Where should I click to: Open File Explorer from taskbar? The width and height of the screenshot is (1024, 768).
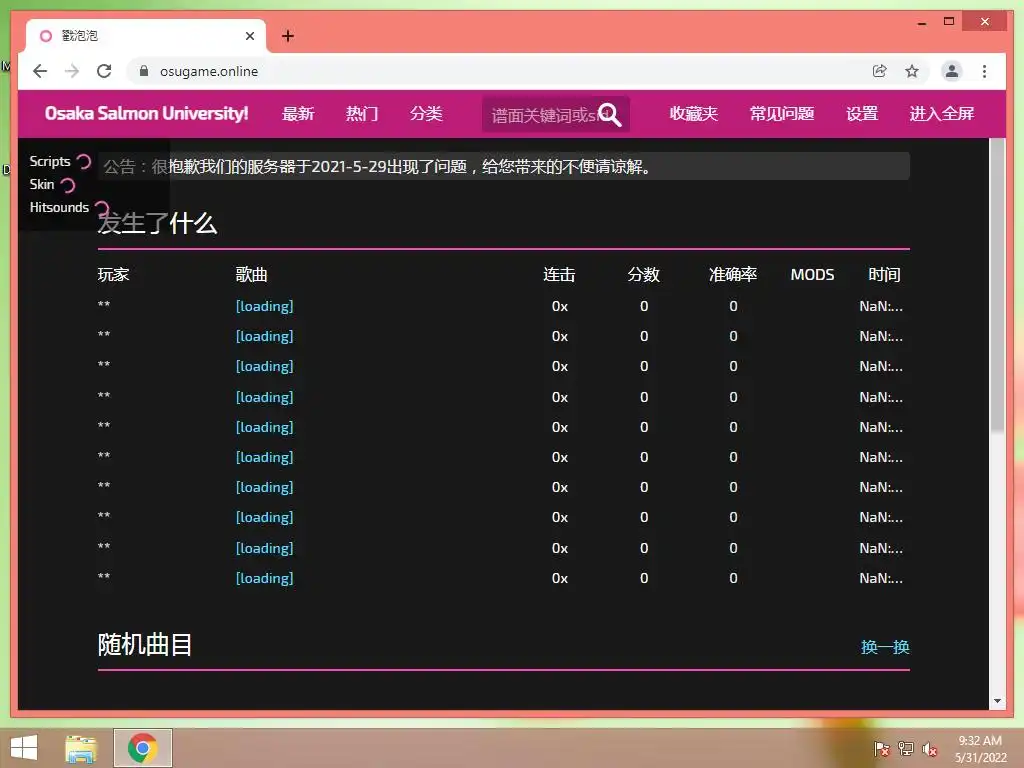pyautogui.click(x=81, y=748)
